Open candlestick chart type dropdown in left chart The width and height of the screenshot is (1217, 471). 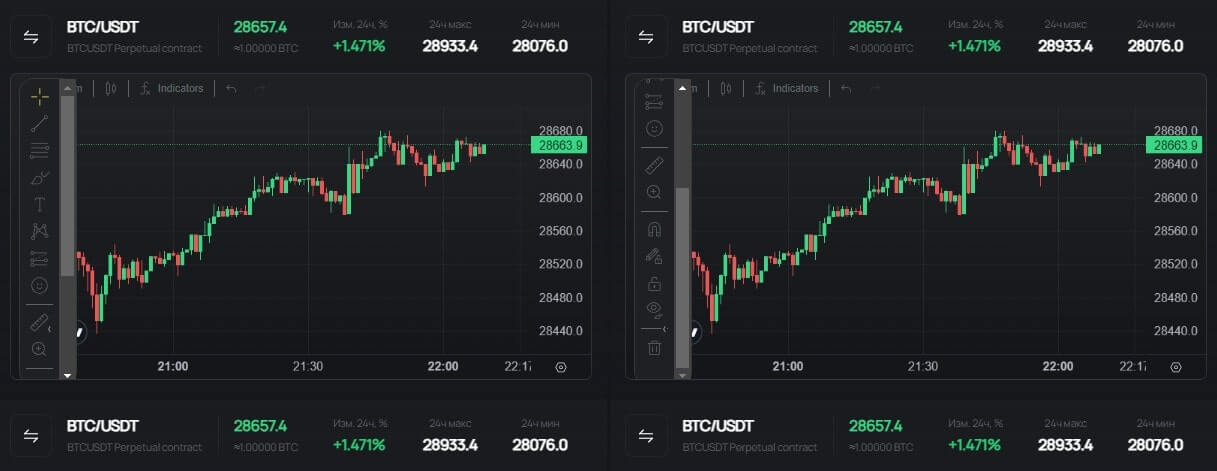pos(111,88)
